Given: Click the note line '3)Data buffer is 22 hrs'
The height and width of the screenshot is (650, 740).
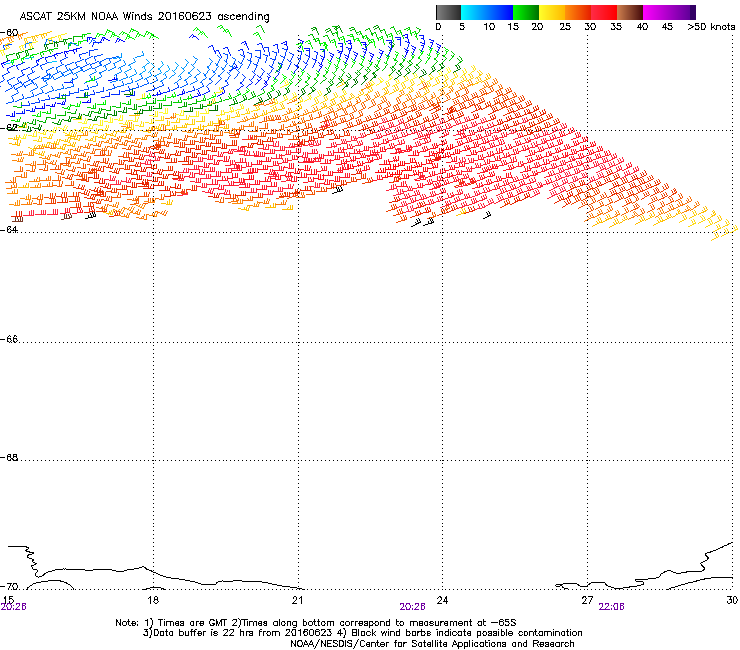Looking at the screenshot, I should 362,633.
